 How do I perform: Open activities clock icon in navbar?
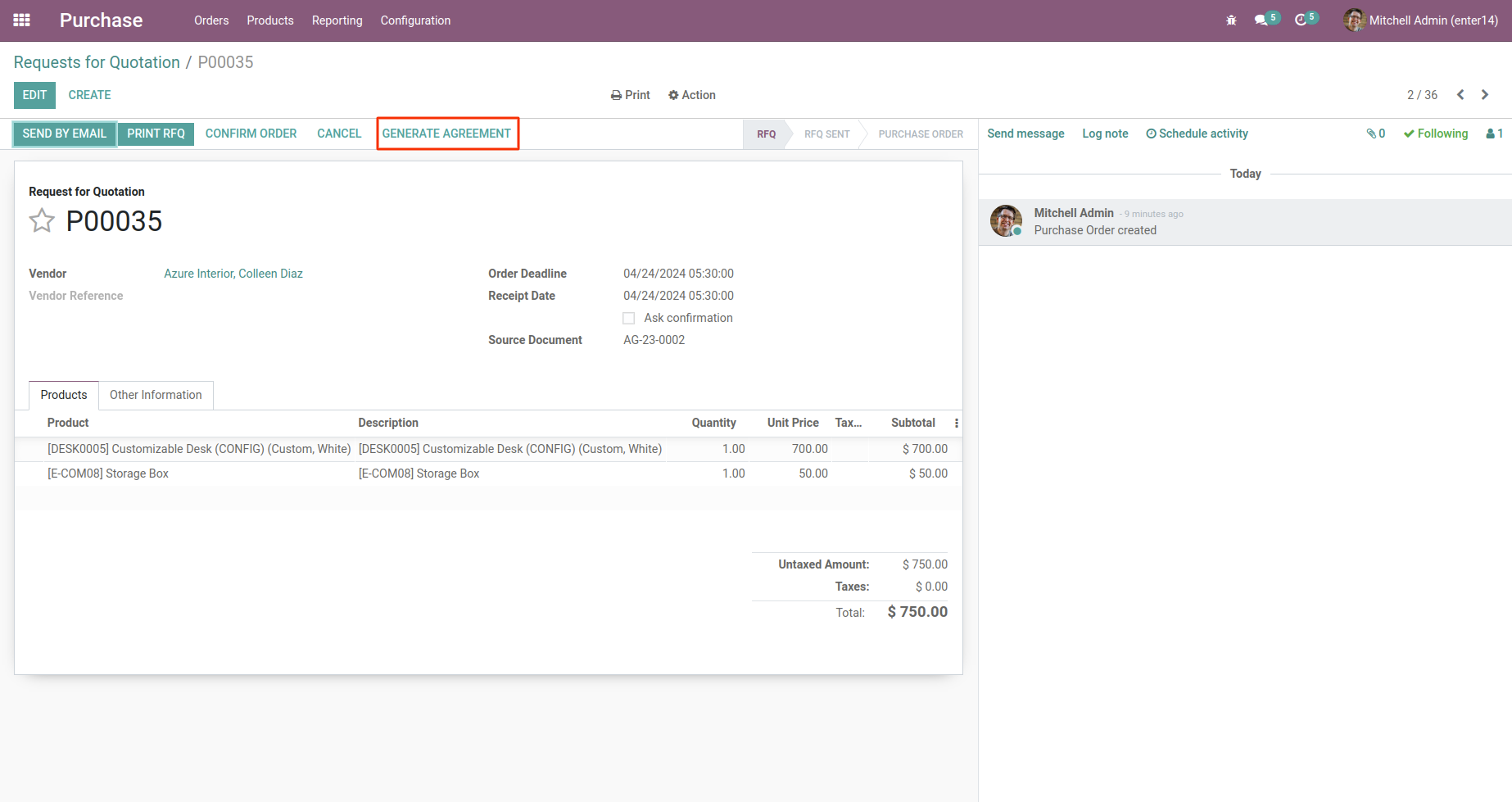point(1301,20)
